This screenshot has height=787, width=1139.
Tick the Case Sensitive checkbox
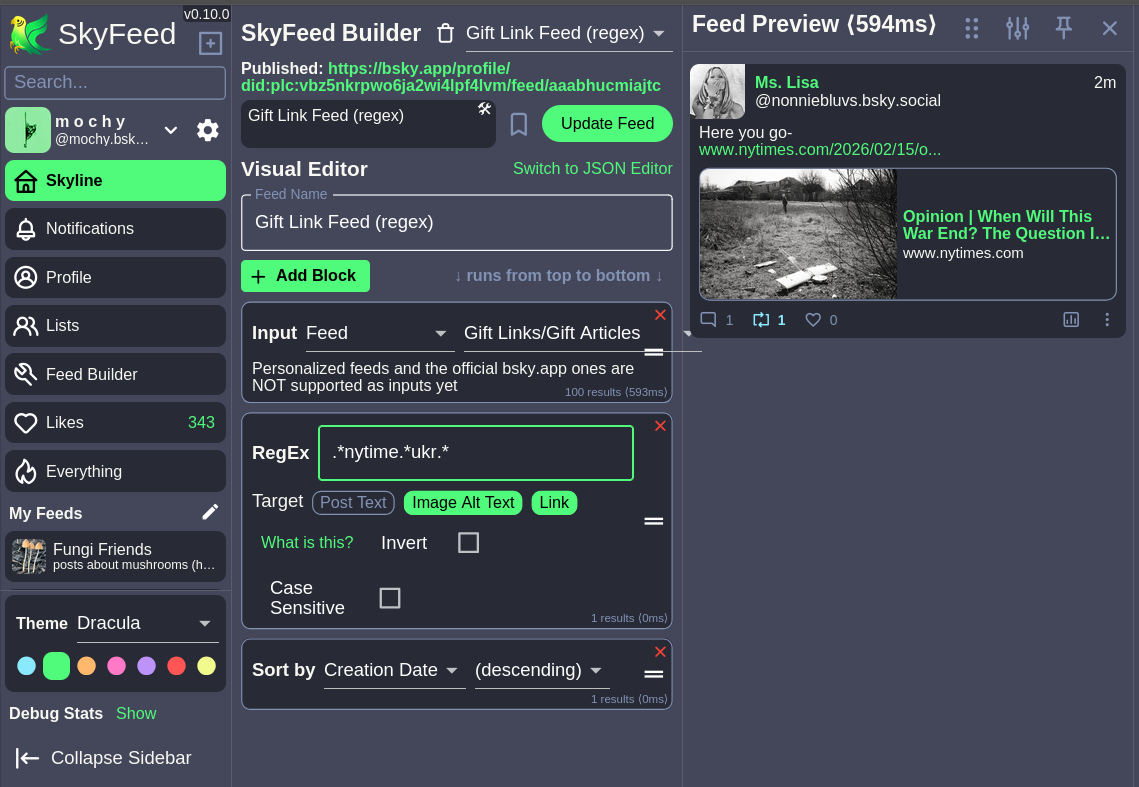(x=390, y=598)
